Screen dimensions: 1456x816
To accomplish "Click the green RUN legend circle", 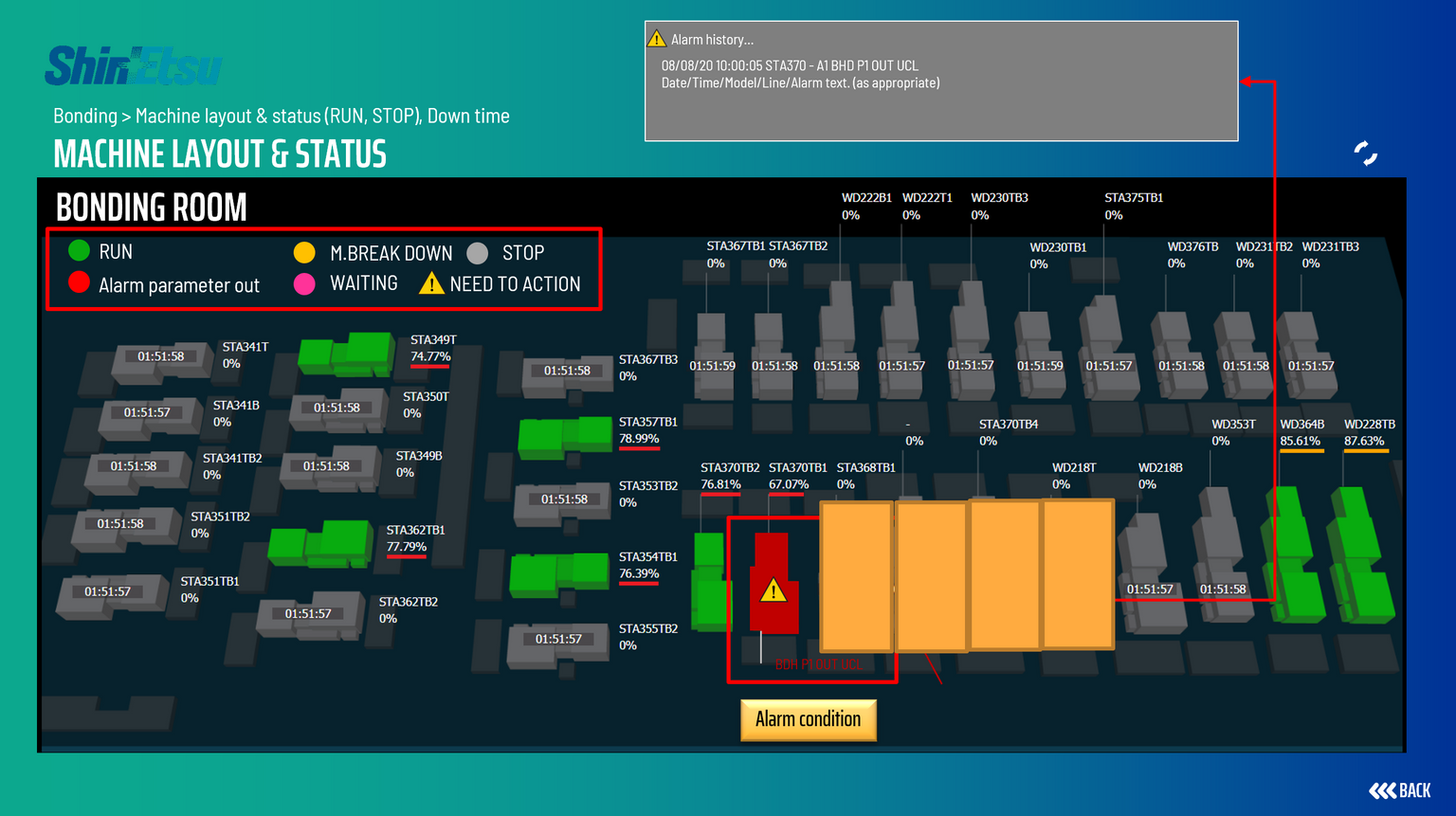I will [x=80, y=251].
